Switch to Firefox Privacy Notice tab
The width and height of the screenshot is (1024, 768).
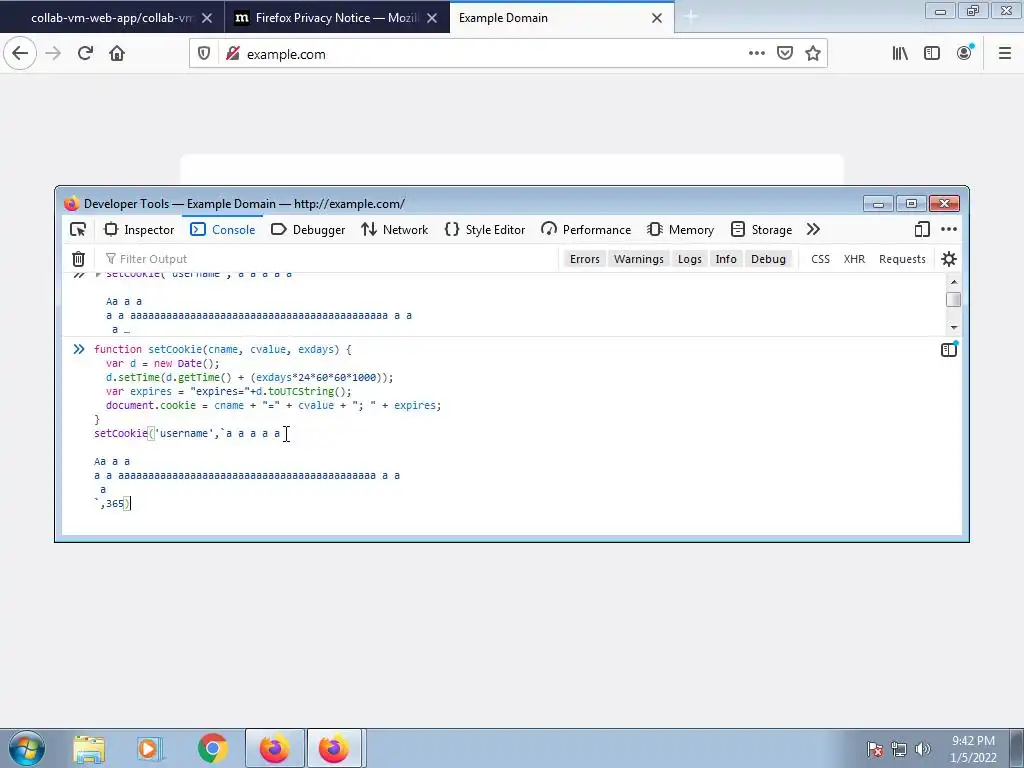click(x=336, y=18)
